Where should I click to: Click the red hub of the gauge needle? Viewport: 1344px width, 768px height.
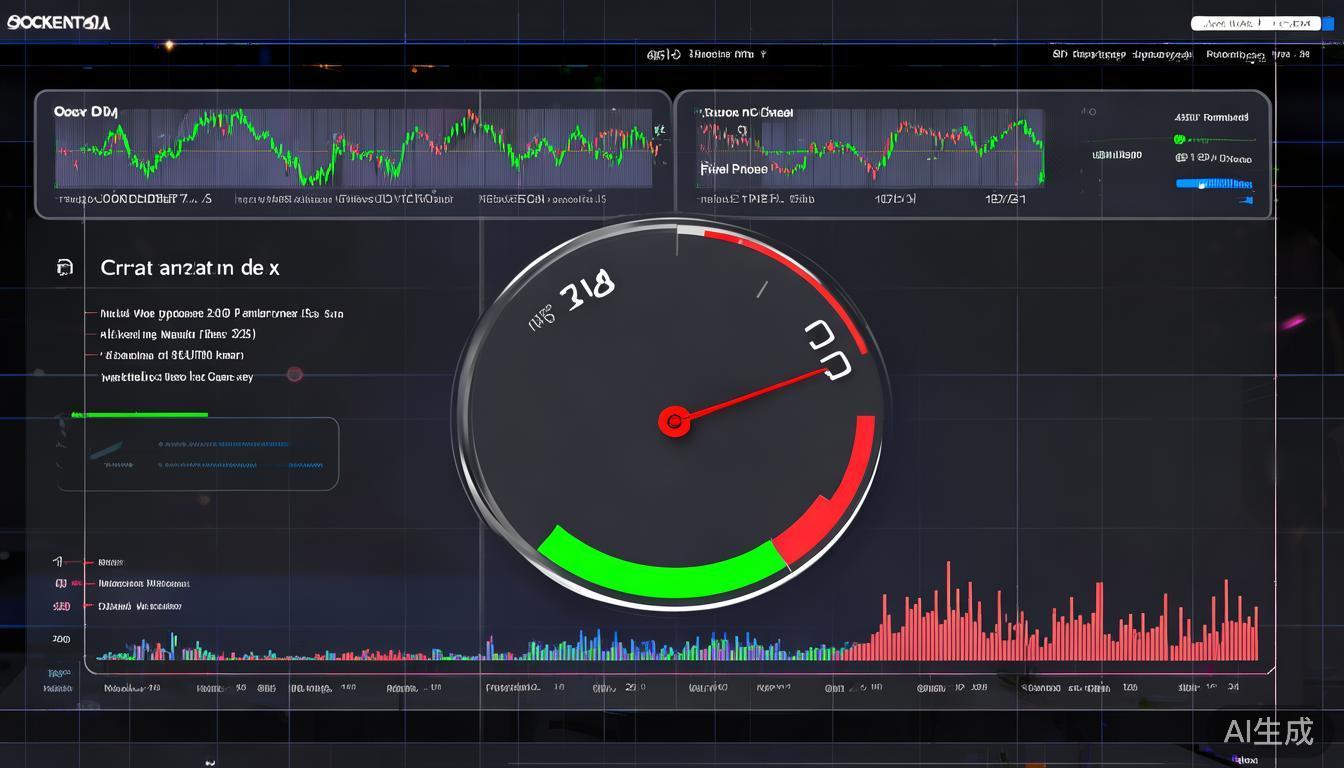[x=674, y=421]
